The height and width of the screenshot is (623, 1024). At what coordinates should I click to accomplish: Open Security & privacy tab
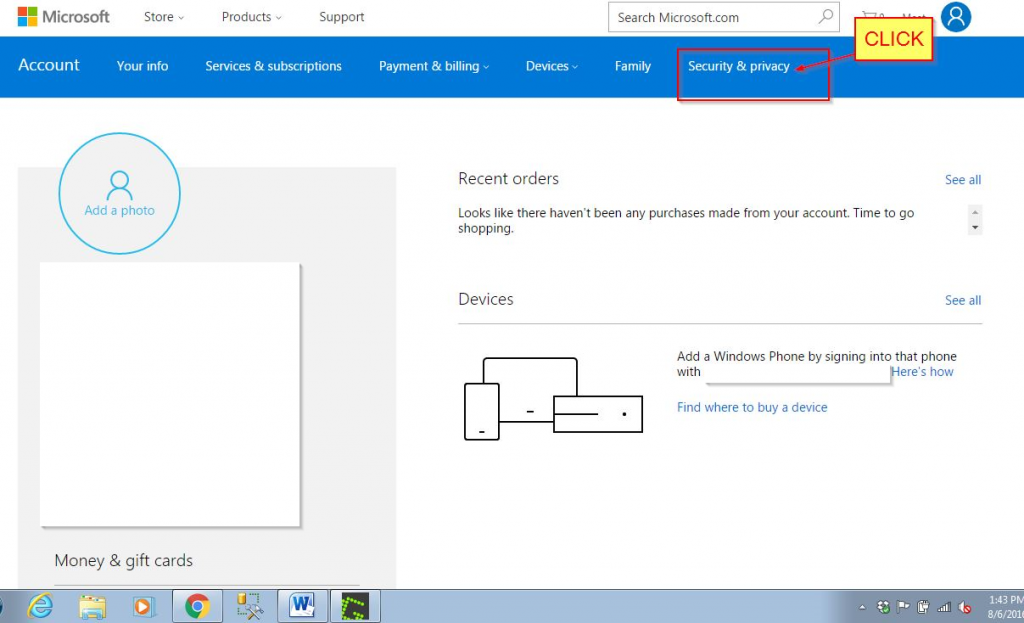(739, 66)
